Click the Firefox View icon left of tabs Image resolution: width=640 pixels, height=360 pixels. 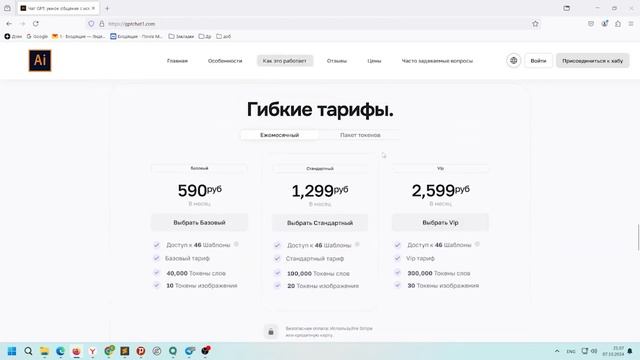[x=7, y=8]
